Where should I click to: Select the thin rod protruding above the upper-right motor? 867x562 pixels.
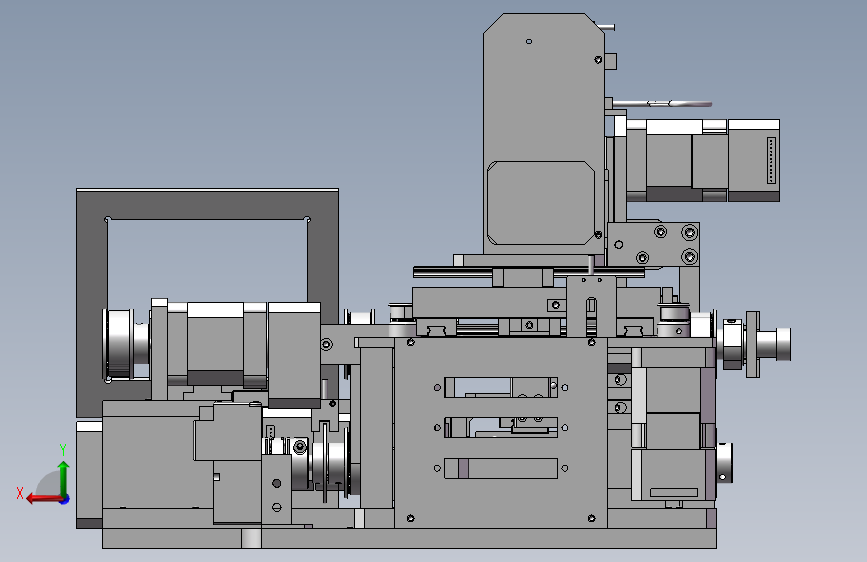662,103
